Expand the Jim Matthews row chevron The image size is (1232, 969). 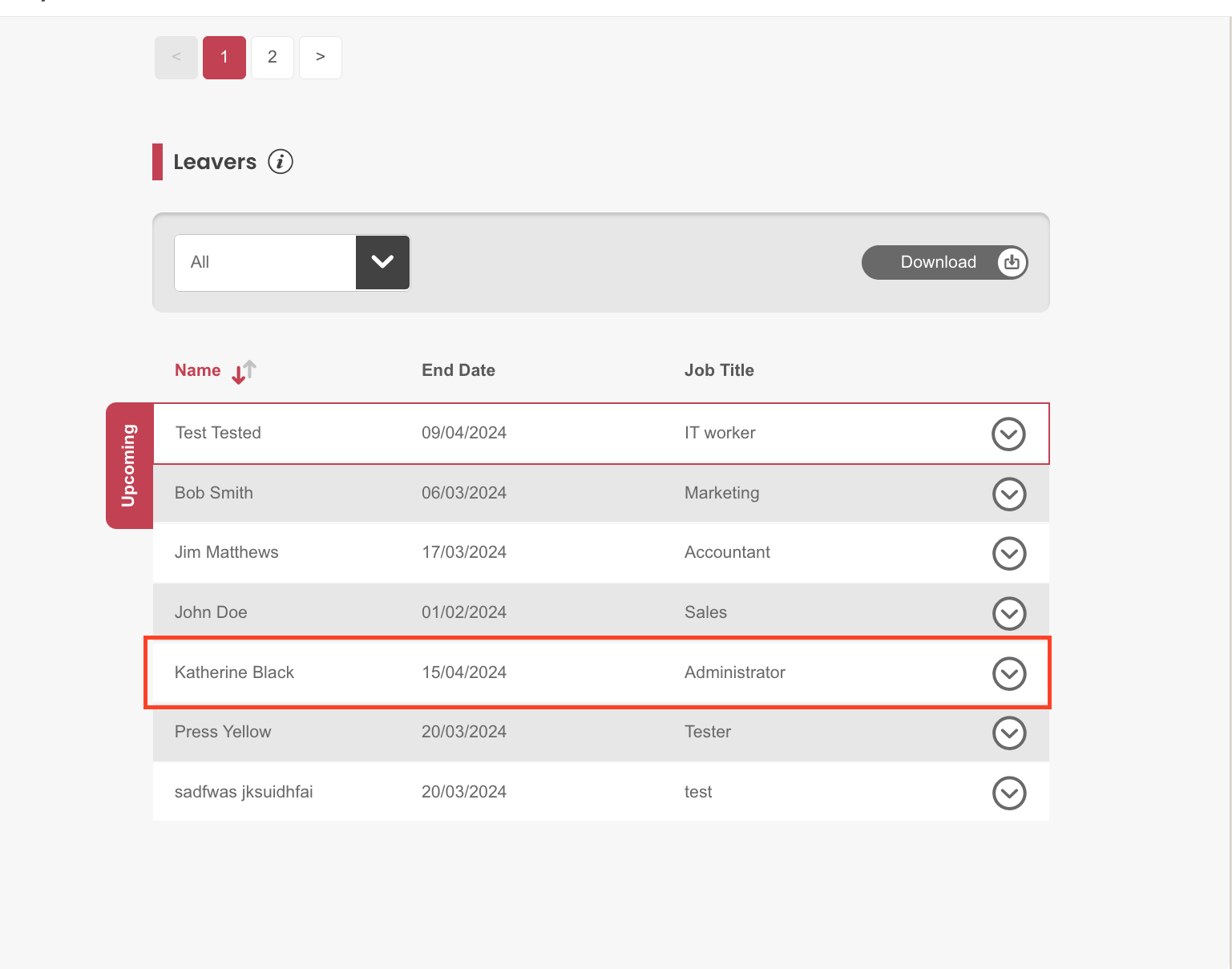click(x=1009, y=553)
